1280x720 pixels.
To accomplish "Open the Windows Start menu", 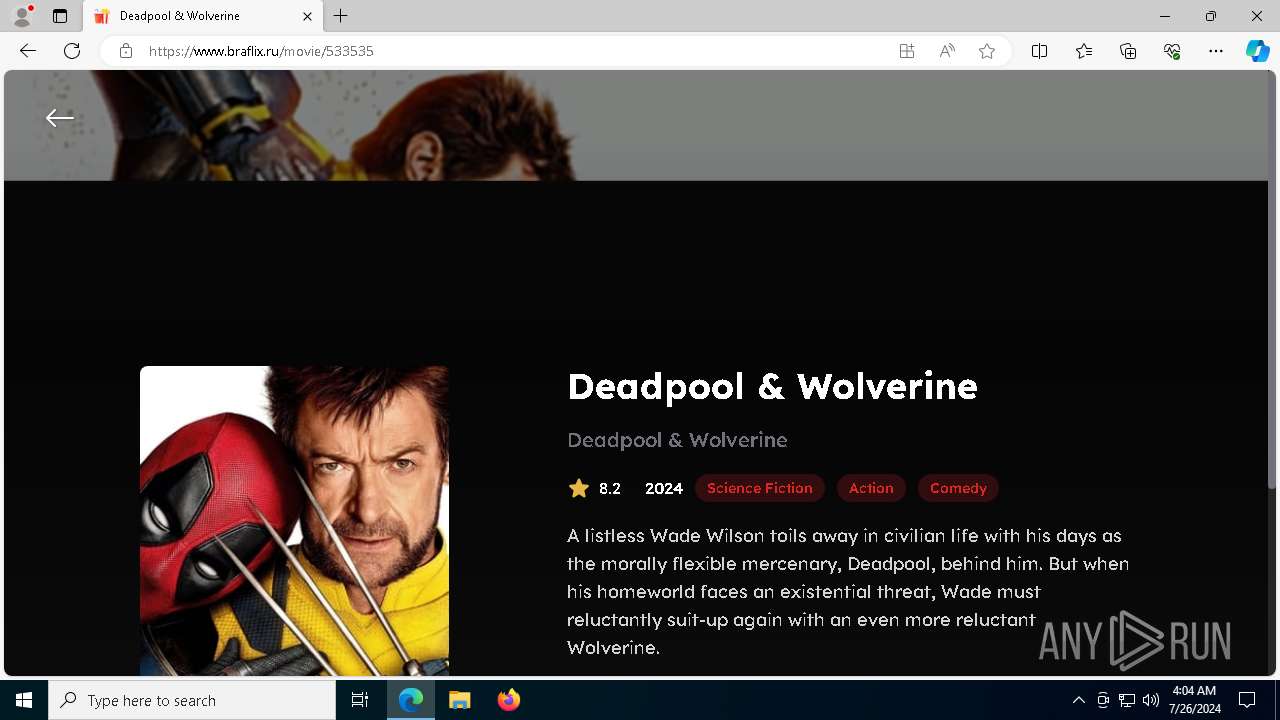I will click(x=24, y=700).
